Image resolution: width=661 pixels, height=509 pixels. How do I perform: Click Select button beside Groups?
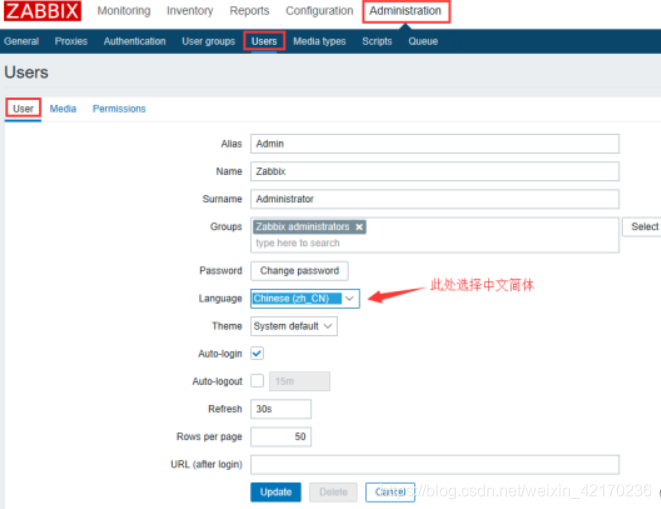(x=642, y=227)
